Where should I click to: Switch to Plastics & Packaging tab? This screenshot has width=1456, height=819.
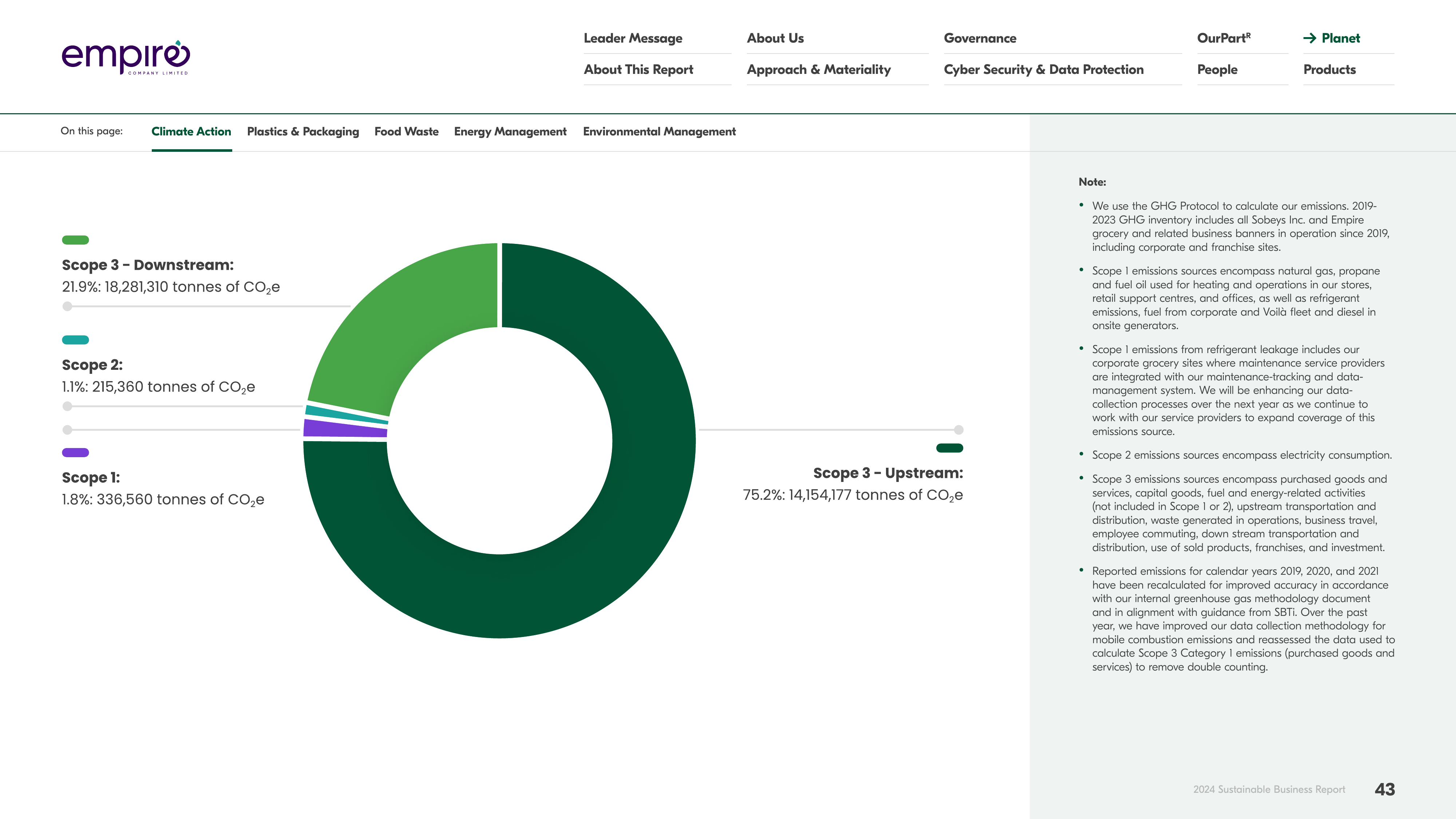pos(303,132)
